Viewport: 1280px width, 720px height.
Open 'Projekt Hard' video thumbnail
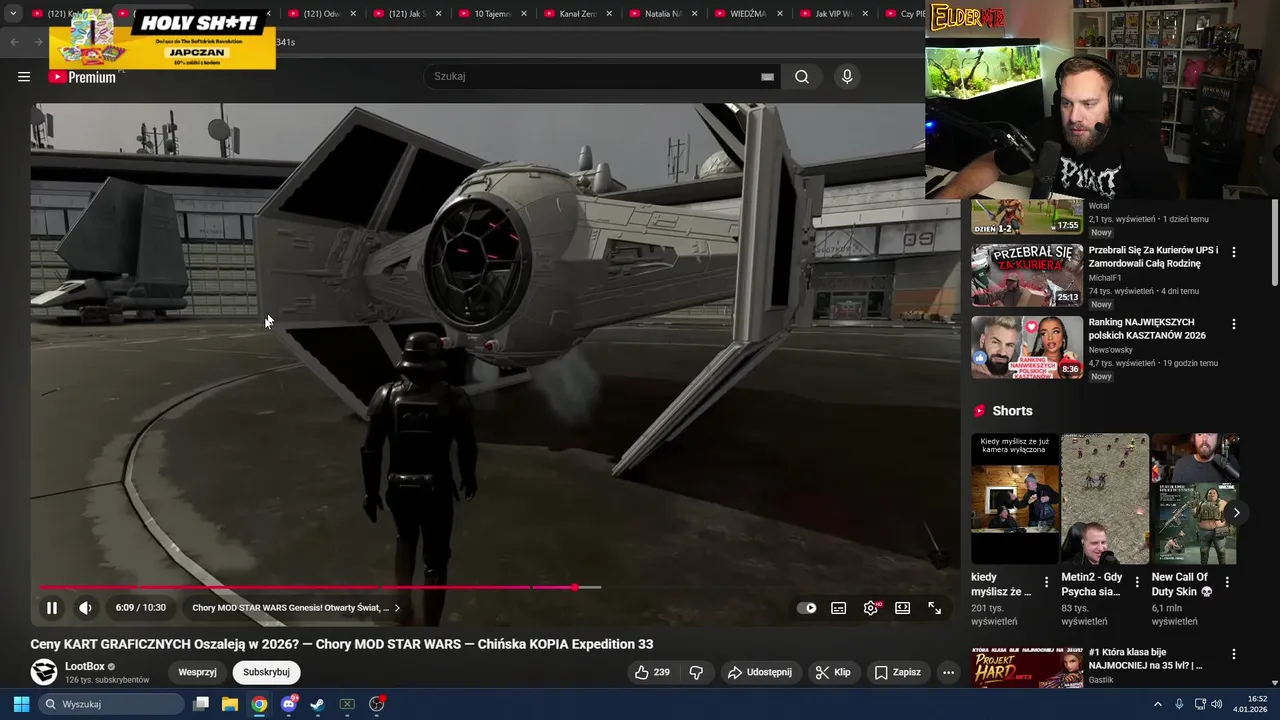coord(1027,668)
